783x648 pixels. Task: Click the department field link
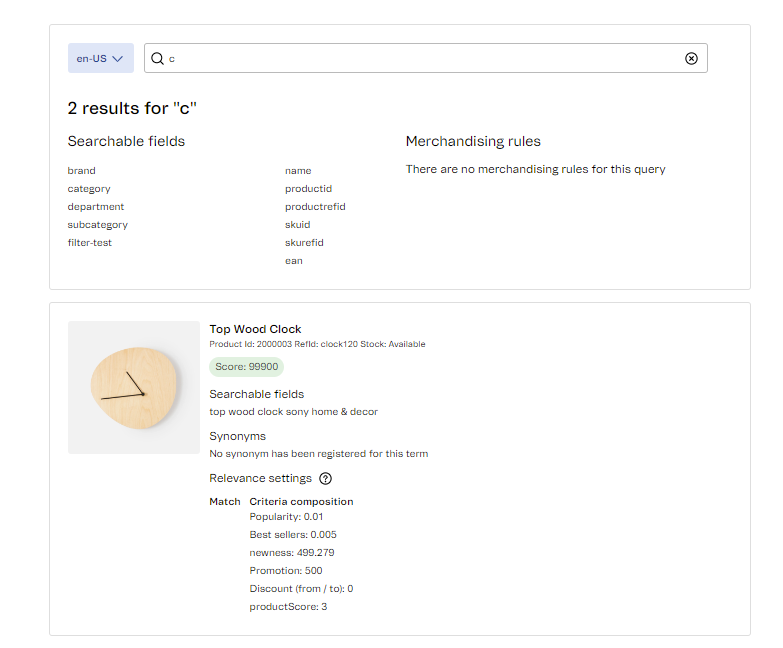[x=96, y=207]
